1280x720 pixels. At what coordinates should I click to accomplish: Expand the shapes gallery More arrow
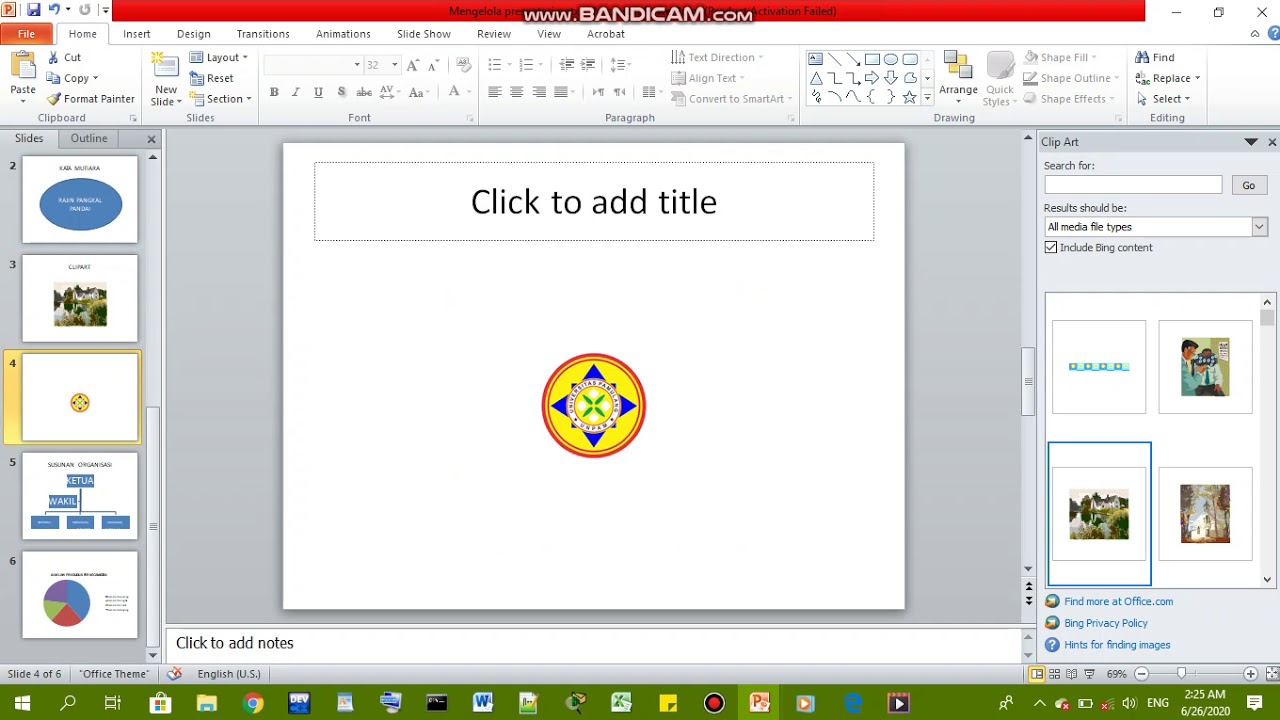pyautogui.click(x=927, y=97)
